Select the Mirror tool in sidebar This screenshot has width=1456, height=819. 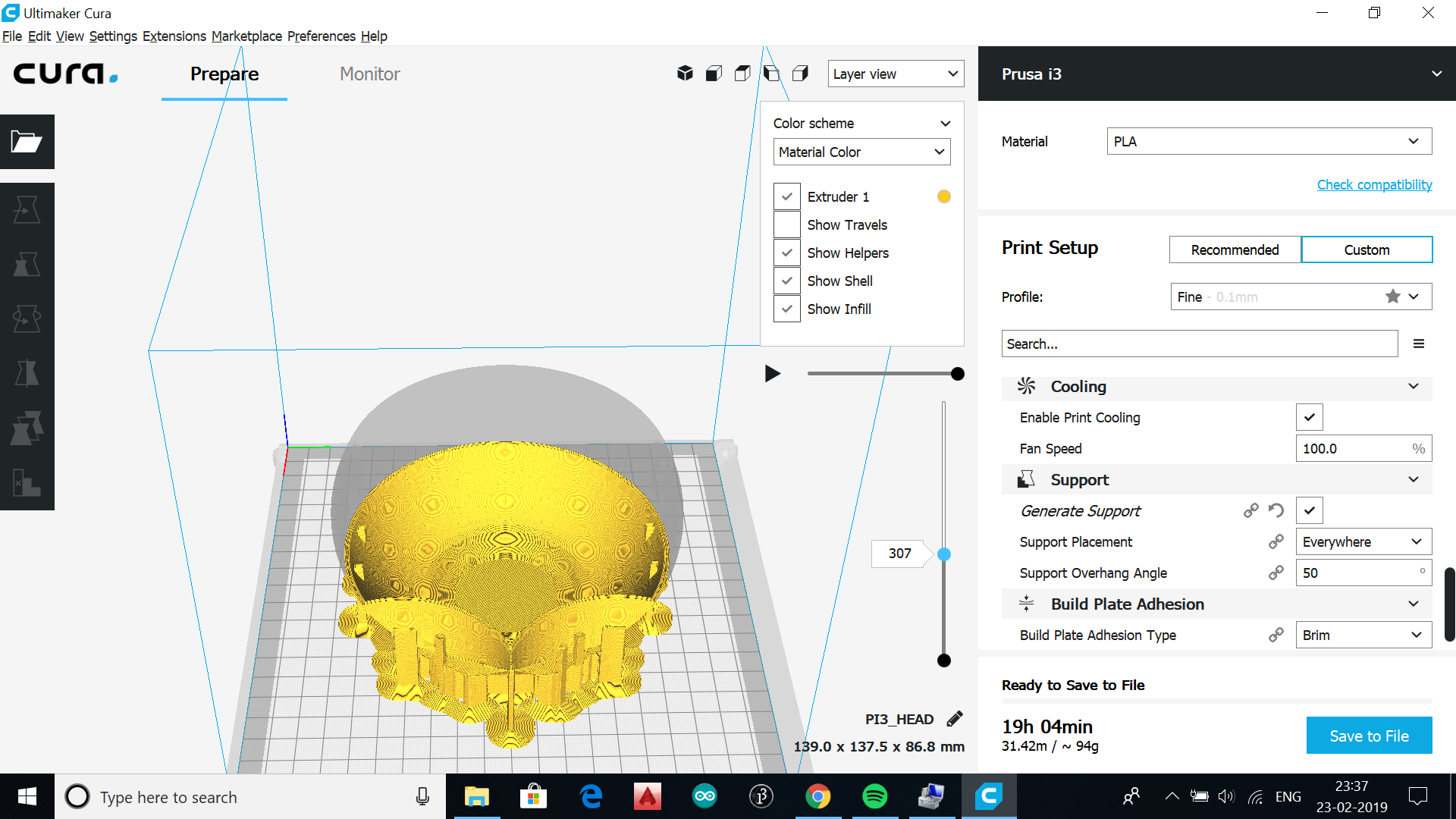[x=27, y=373]
